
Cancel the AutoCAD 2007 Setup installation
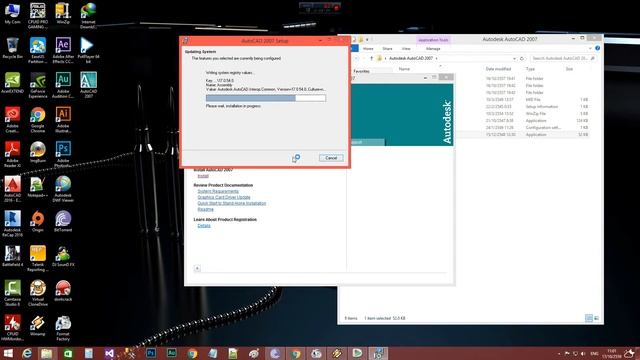click(x=331, y=158)
